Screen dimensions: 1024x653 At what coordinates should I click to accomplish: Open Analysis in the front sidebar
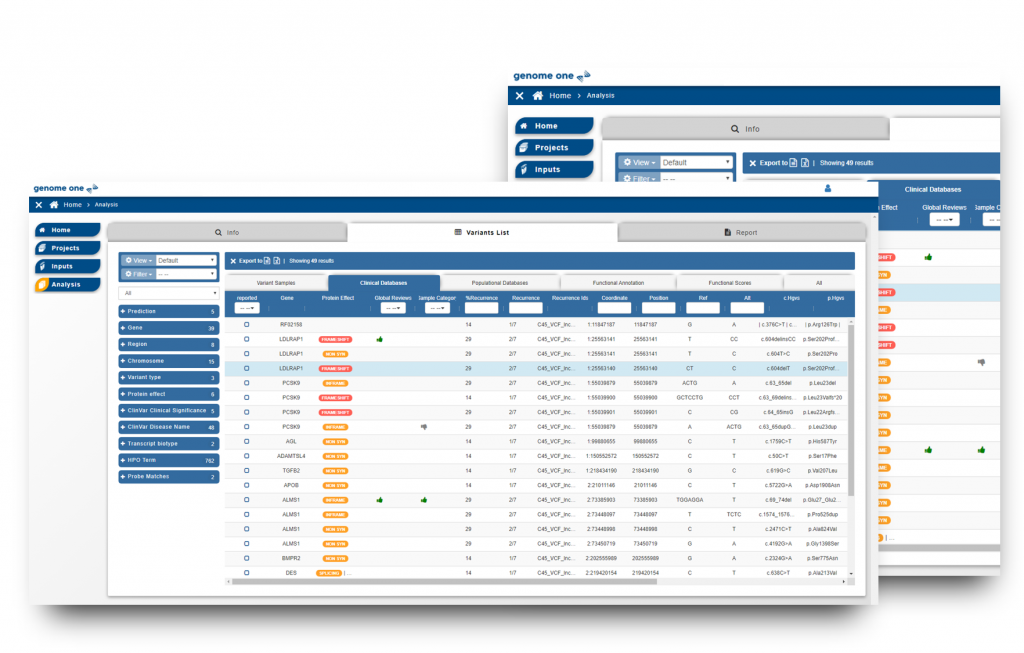pos(67,284)
